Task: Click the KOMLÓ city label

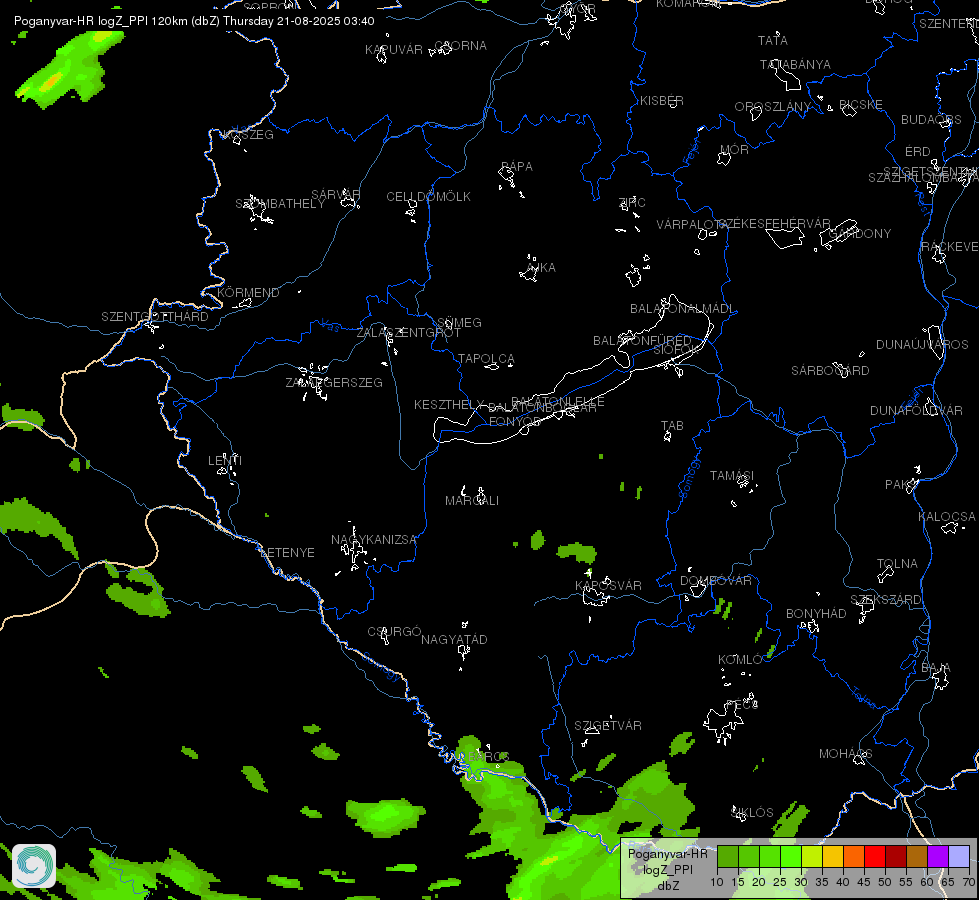Action: point(740,660)
